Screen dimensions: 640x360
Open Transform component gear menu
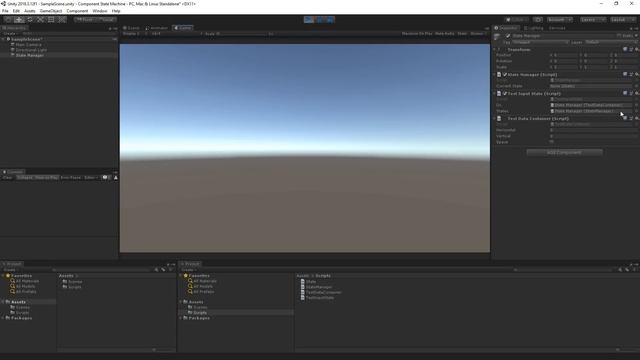click(636, 49)
